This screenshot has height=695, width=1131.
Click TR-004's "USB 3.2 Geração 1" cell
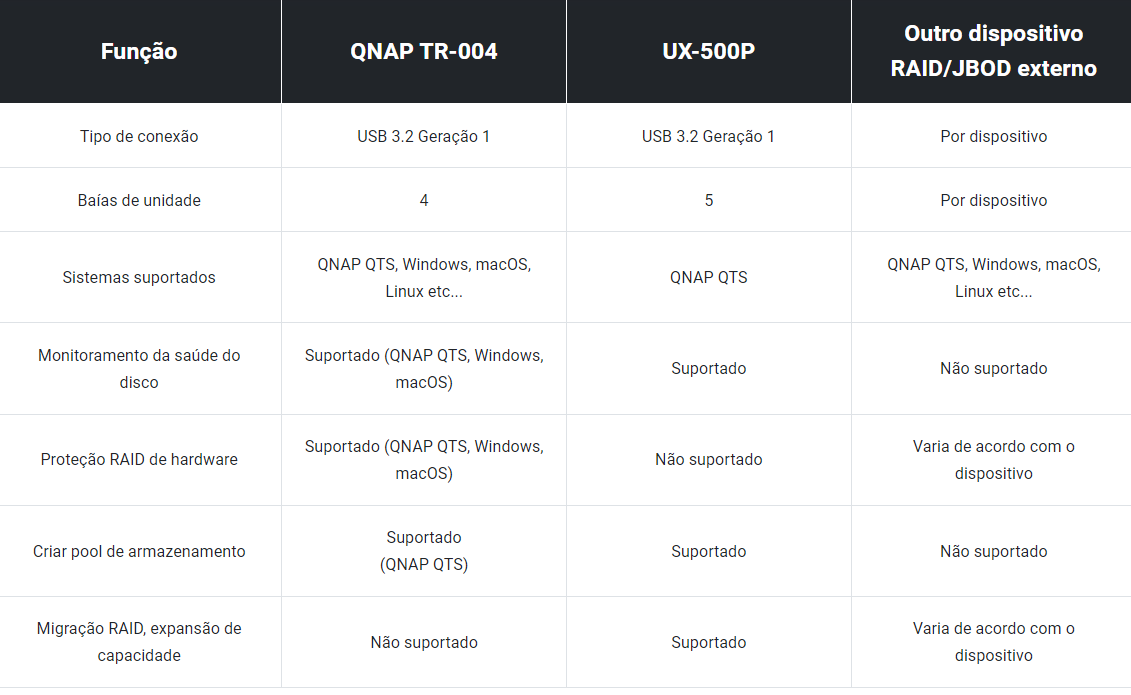[424, 136]
